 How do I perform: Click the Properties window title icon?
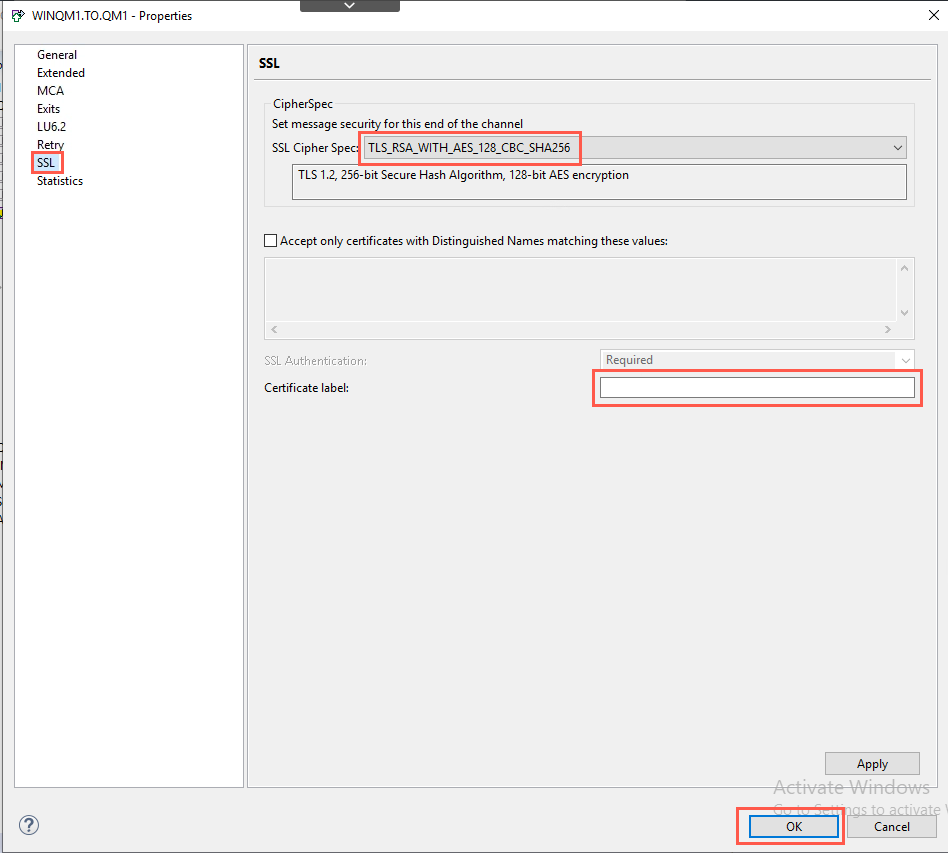(x=18, y=16)
